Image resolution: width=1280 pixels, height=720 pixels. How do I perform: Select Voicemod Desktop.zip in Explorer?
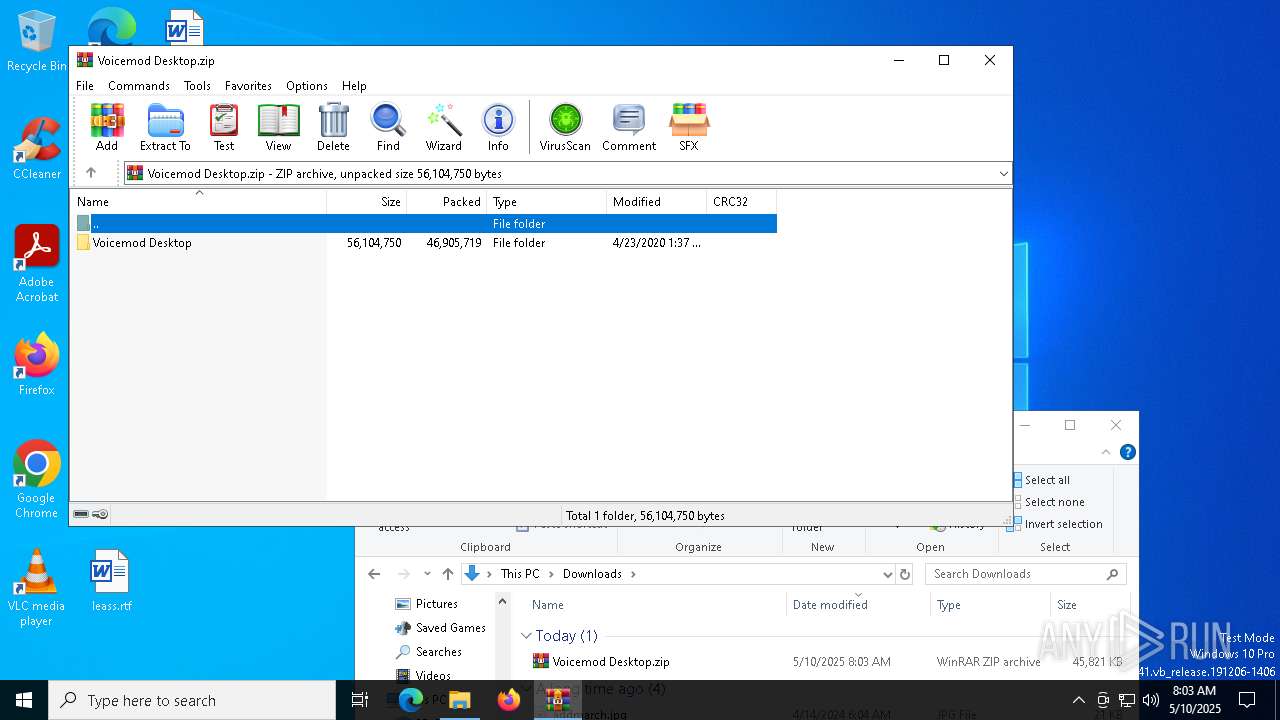(601, 662)
